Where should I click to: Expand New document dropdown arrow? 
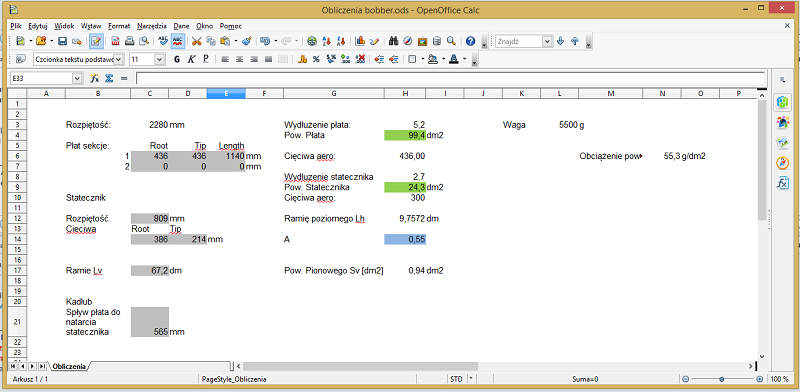[31, 41]
